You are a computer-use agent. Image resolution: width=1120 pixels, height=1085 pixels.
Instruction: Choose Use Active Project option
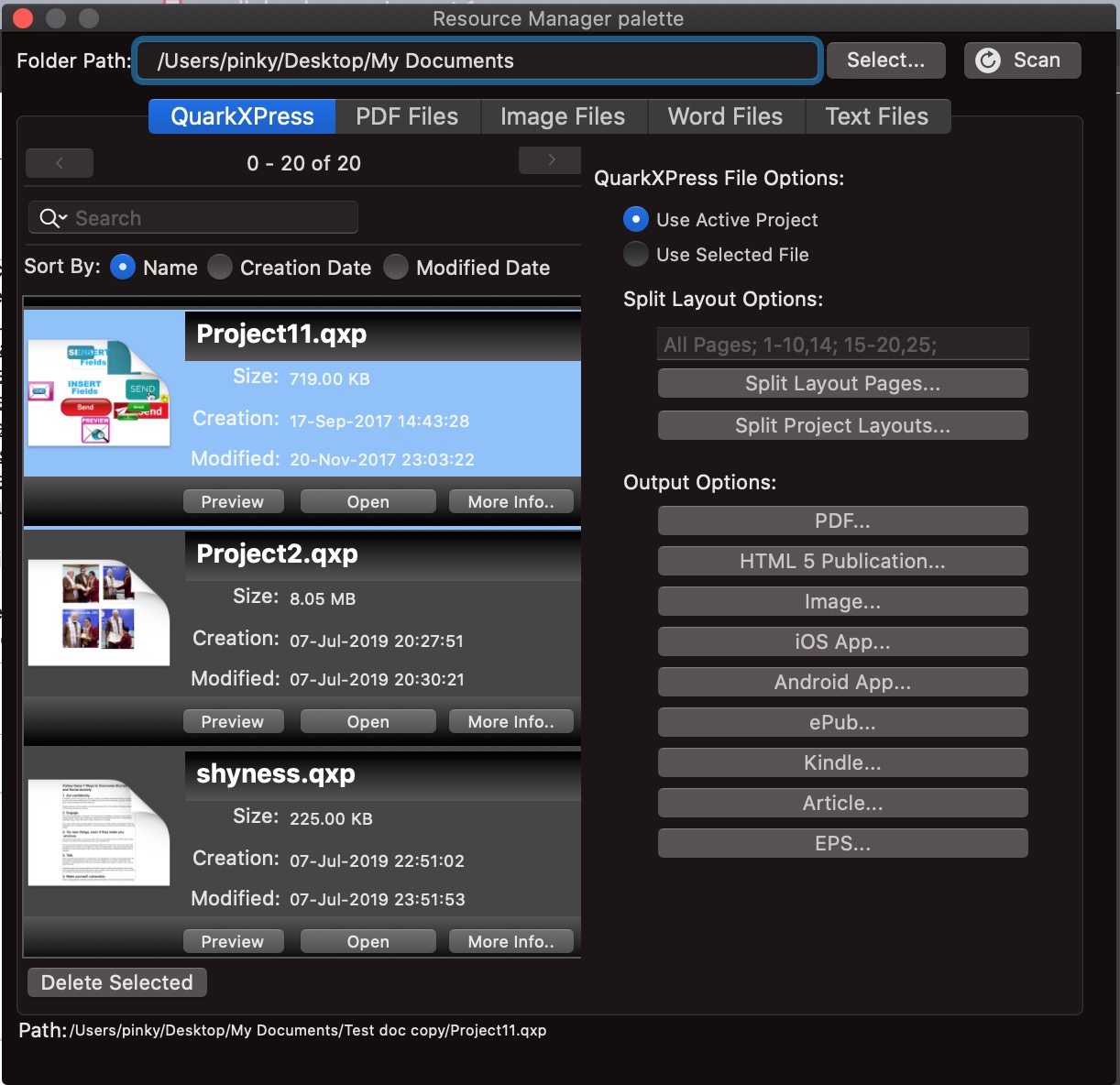(636, 219)
